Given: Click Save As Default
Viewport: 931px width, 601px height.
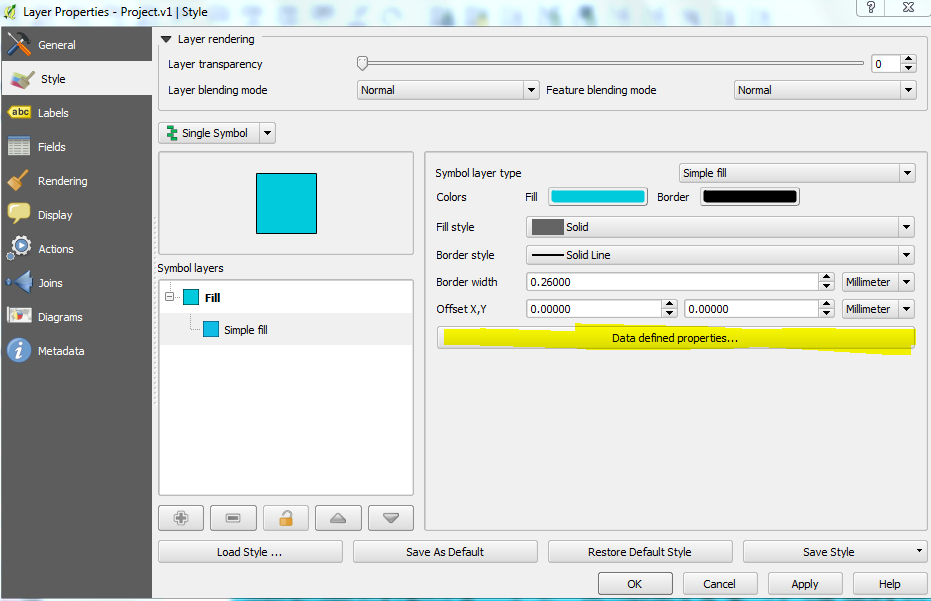Looking at the screenshot, I should [x=445, y=552].
